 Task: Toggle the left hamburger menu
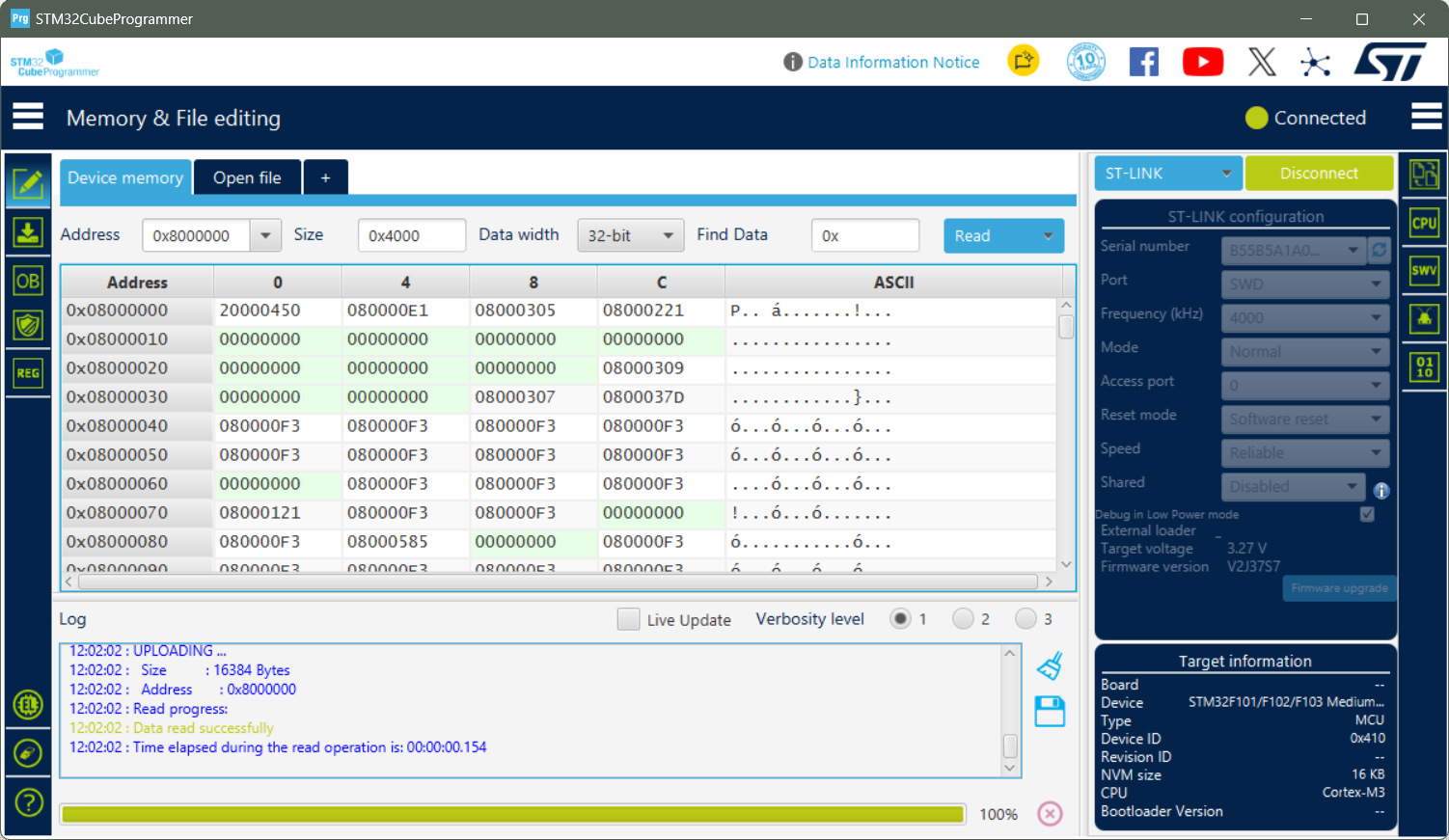coord(28,117)
